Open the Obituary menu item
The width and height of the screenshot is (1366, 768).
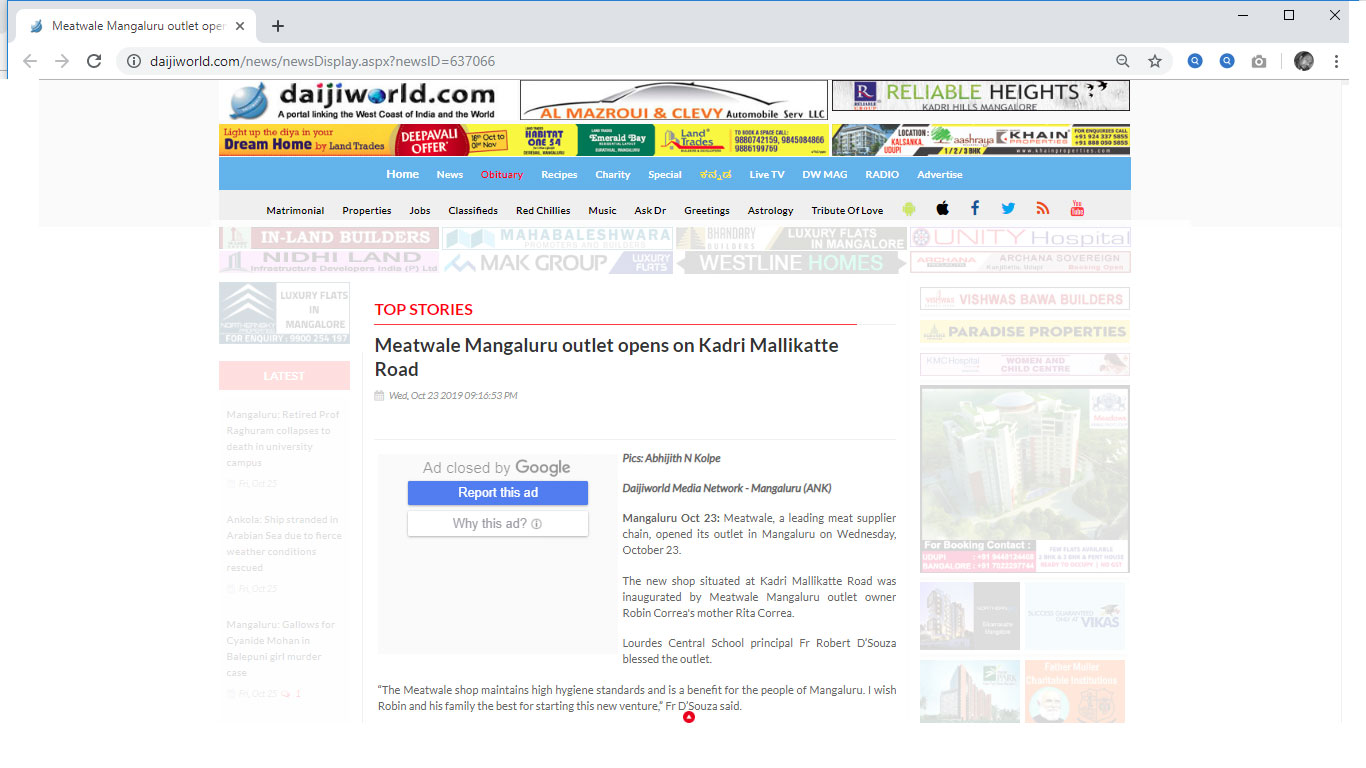click(x=502, y=174)
